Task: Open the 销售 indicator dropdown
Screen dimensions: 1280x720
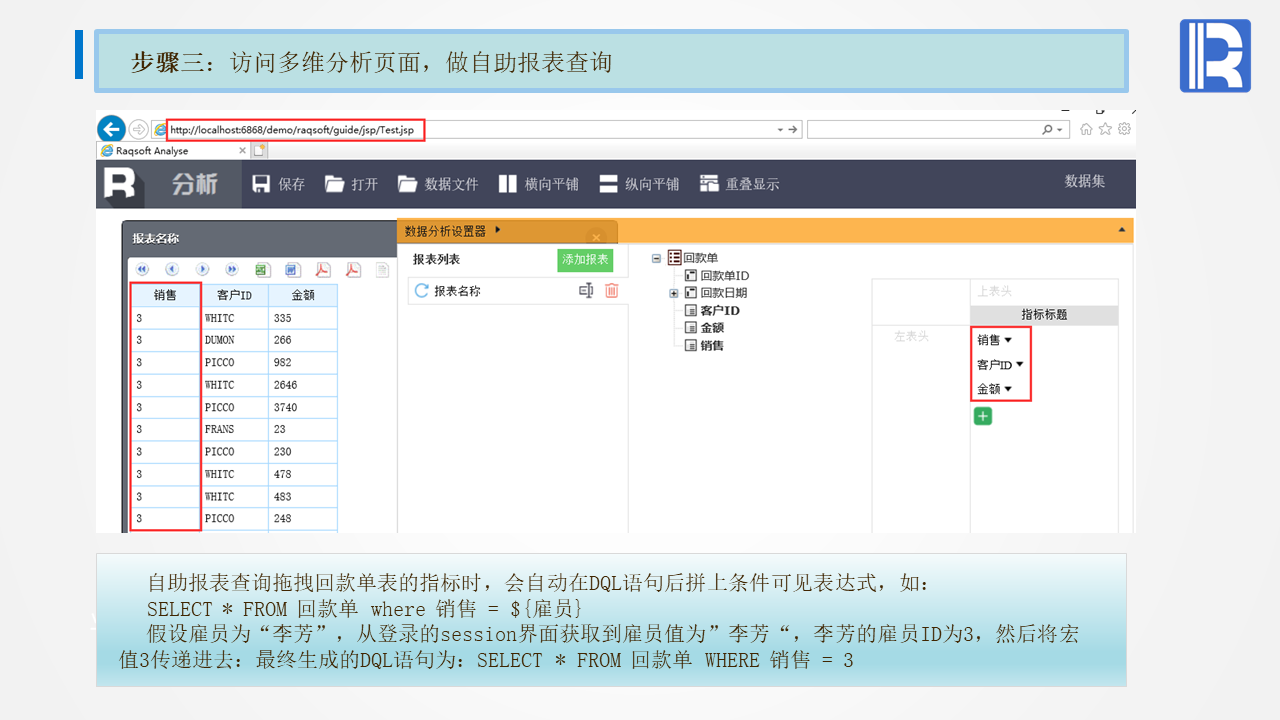Action: [x=1008, y=340]
